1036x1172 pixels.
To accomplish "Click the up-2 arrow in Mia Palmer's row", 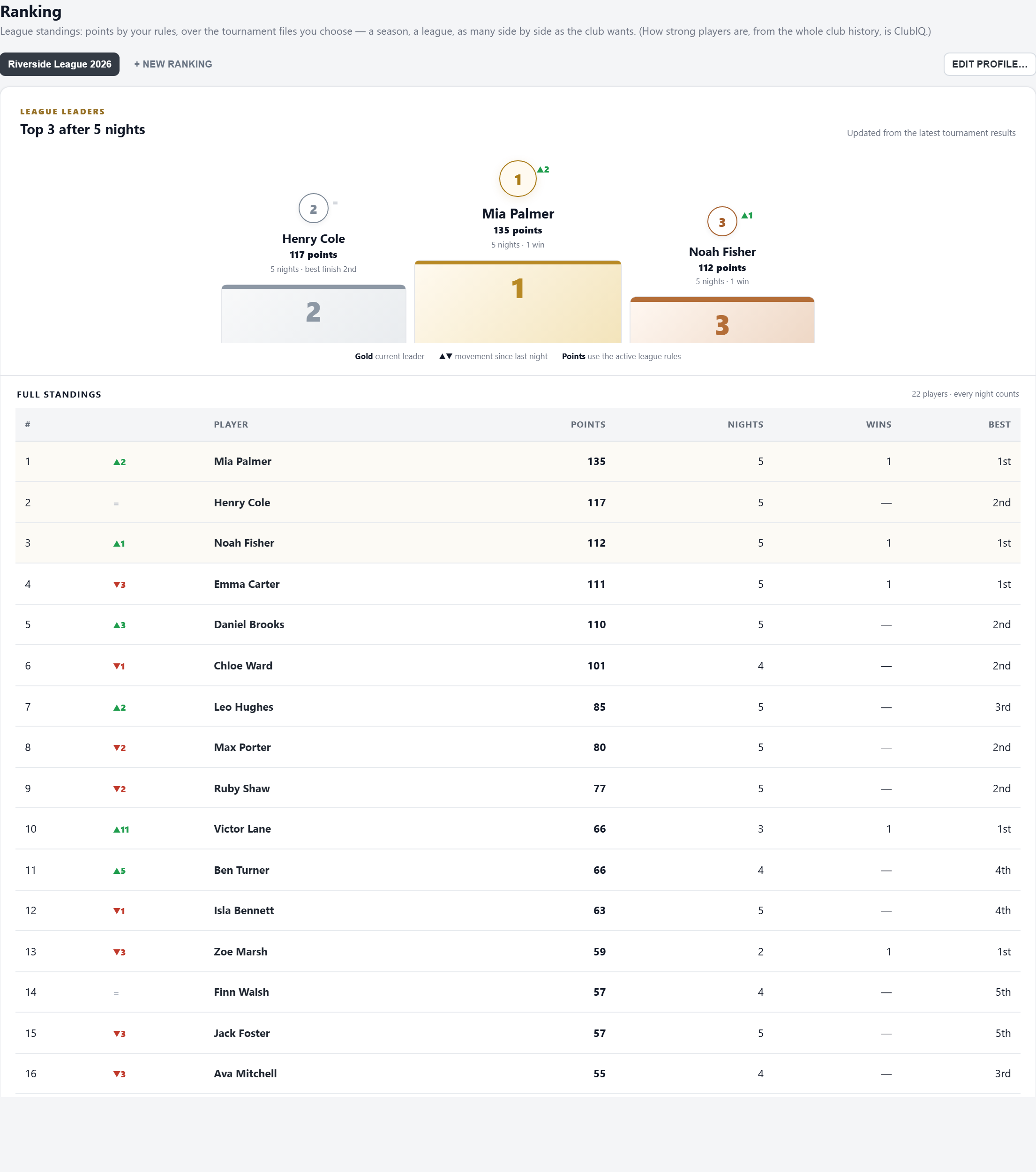I will click(x=119, y=462).
